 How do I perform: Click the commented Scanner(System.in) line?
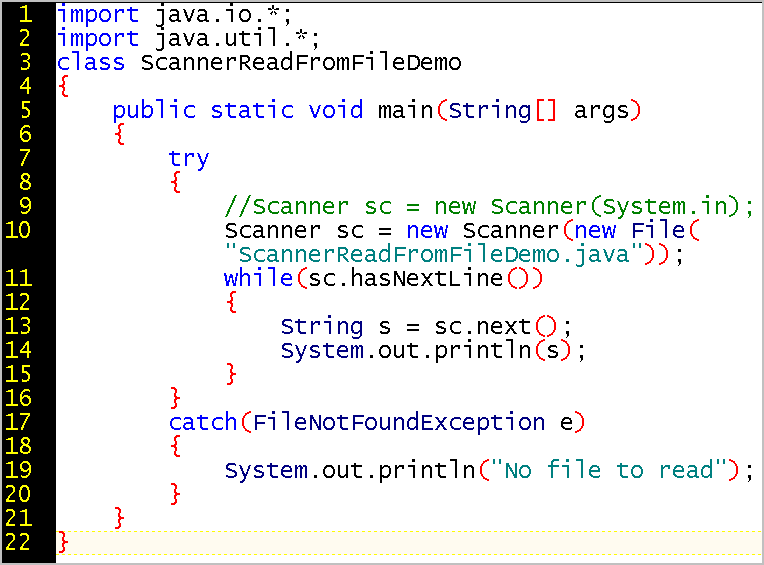click(x=489, y=207)
